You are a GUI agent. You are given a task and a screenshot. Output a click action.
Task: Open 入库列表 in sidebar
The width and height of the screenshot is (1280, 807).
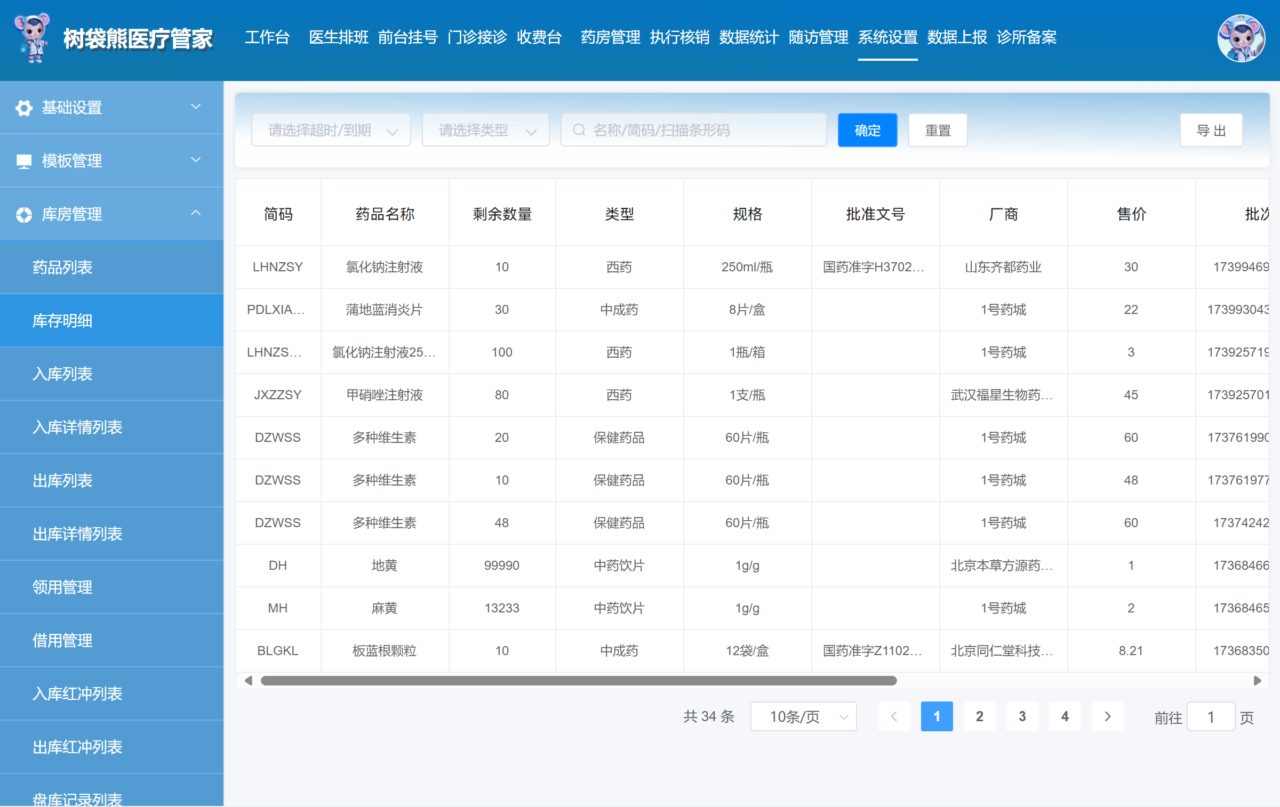[112, 374]
